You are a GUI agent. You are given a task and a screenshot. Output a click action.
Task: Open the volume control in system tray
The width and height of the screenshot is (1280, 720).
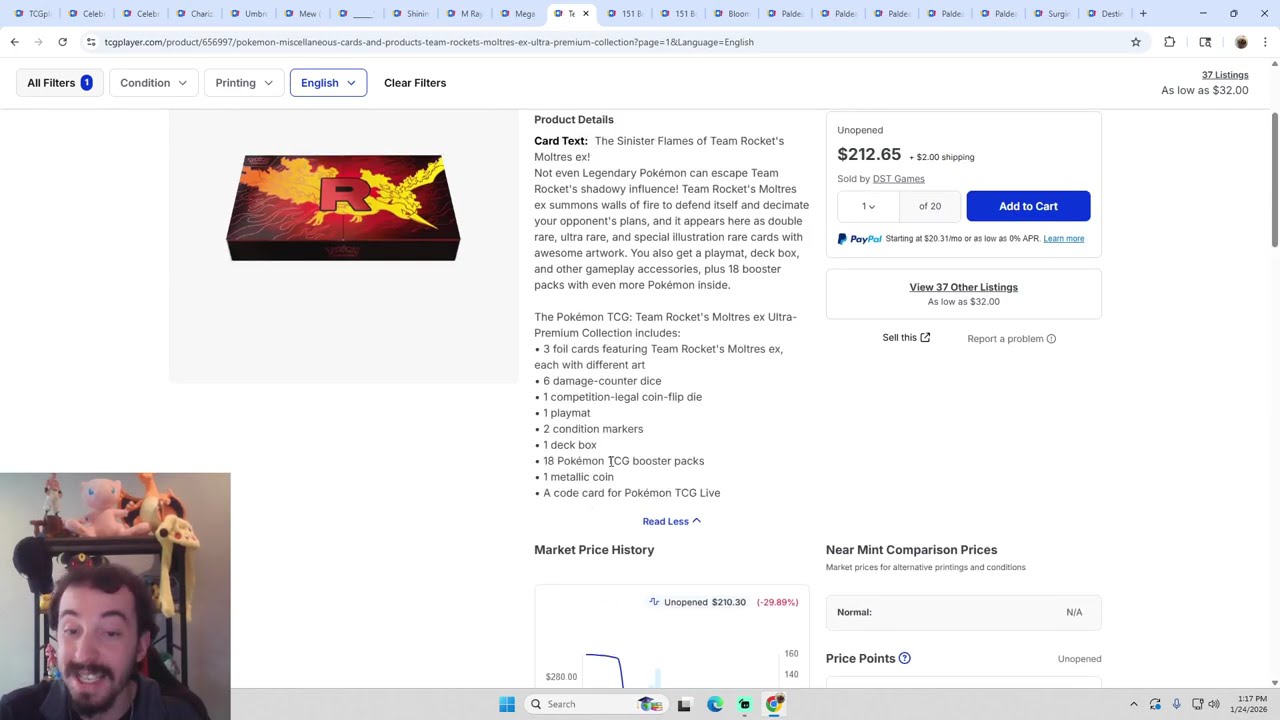1213,704
